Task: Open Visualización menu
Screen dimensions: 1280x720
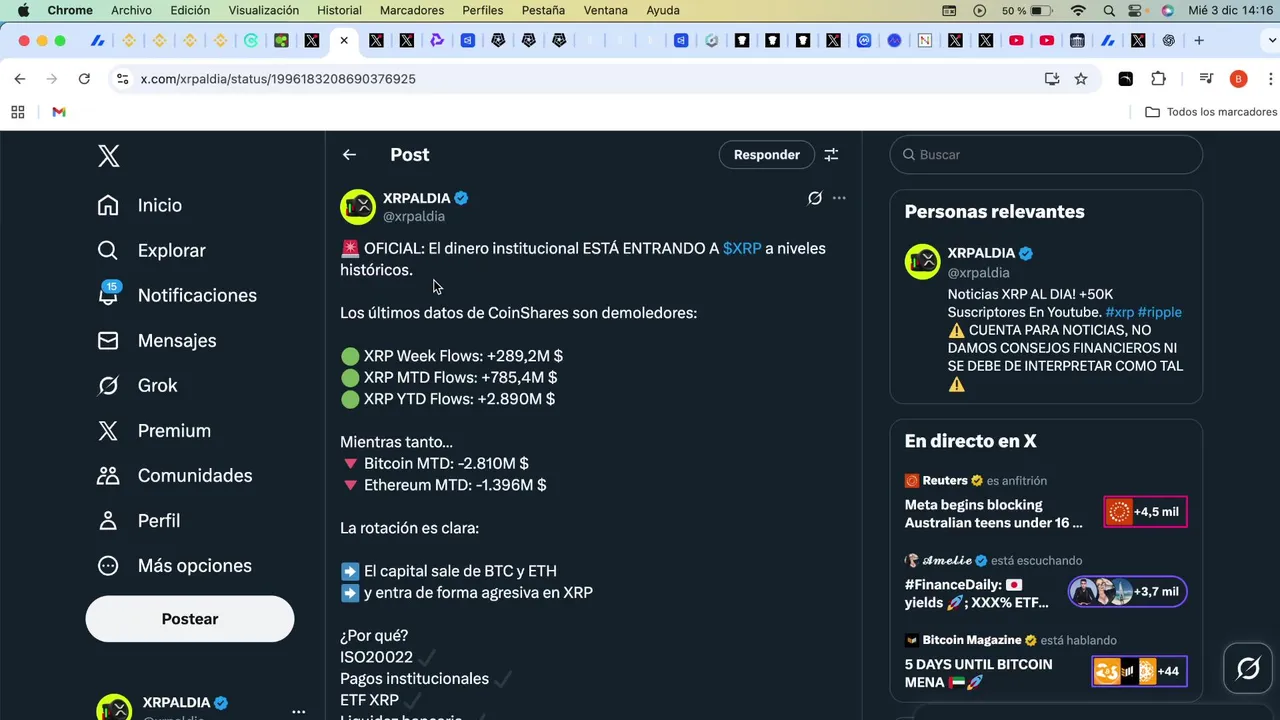Action: pyautogui.click(x=264, y=10)
